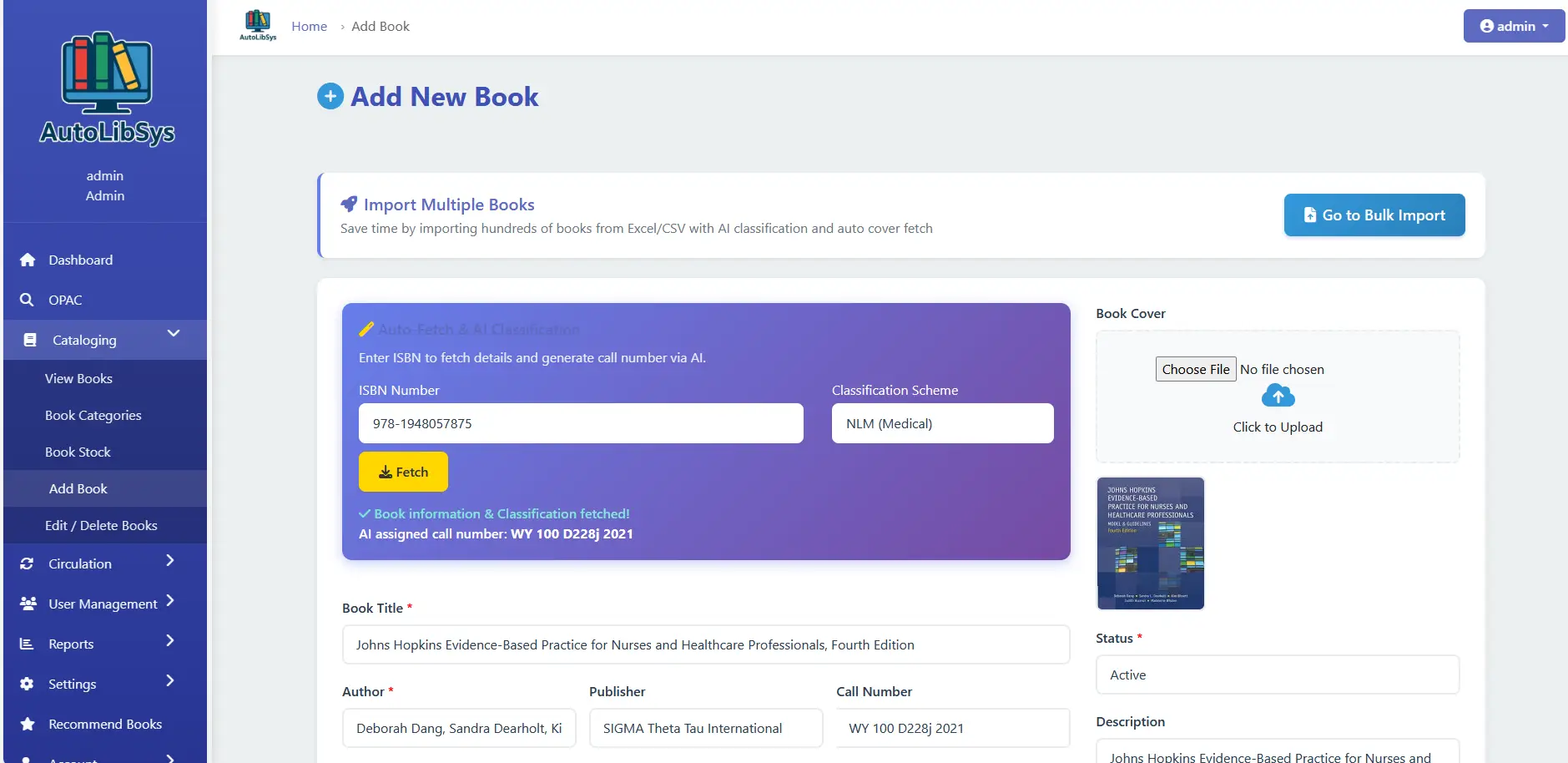Open the admin account dropdown
This screenshot has height=763, width=1568.
1513,26
